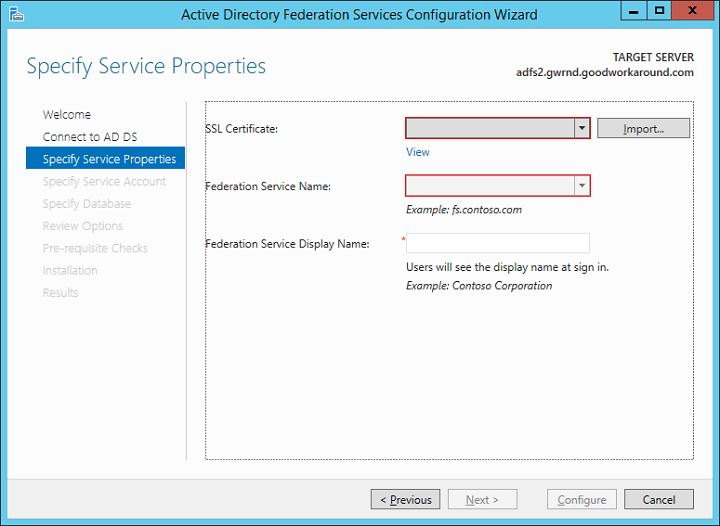The width and height of the screenshot is (720, 526).
Task: Expand the SSL Certificate dropdown
Action: [581, 128]
